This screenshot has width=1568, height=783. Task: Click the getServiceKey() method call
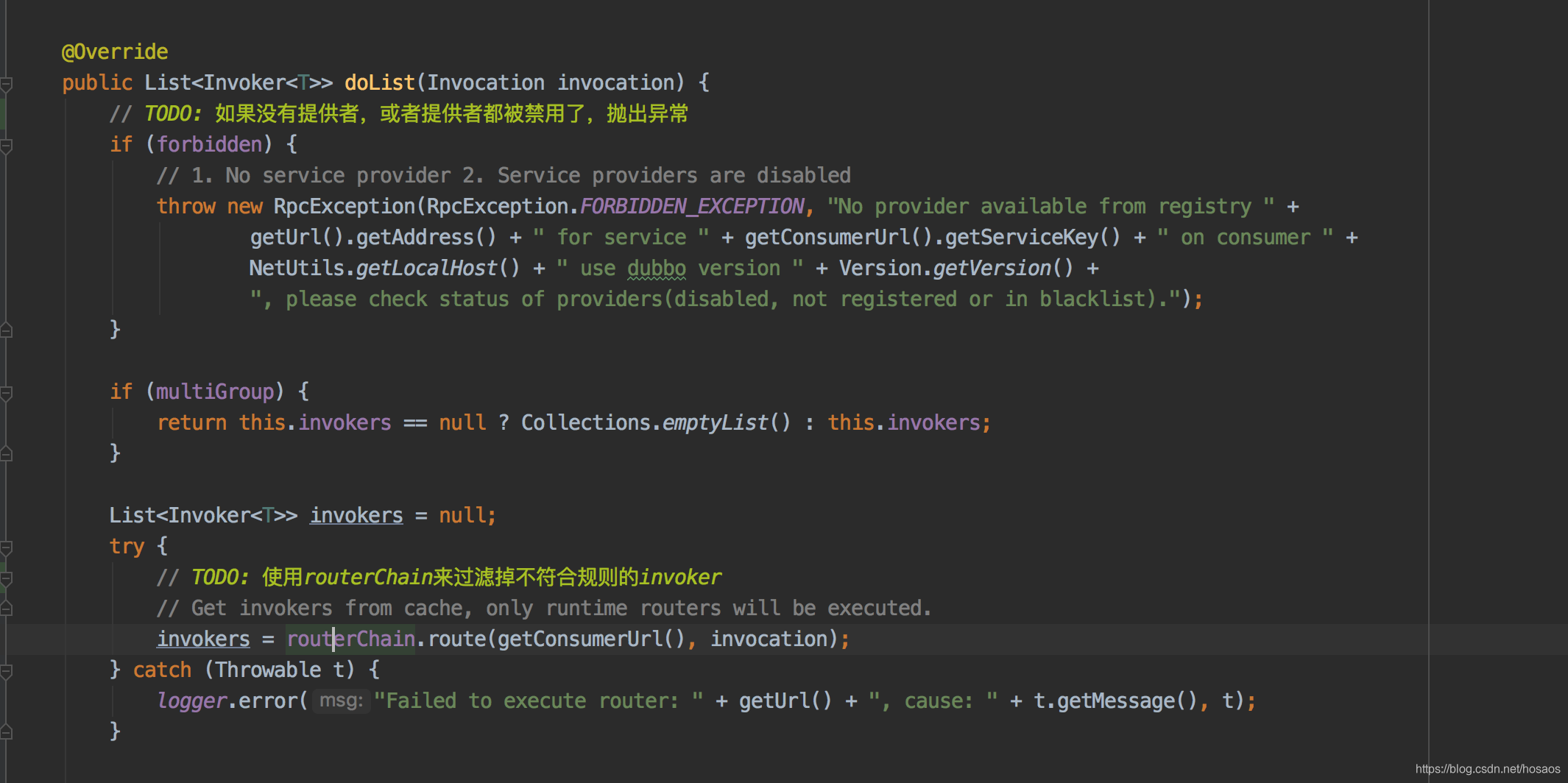point(1034,237)
